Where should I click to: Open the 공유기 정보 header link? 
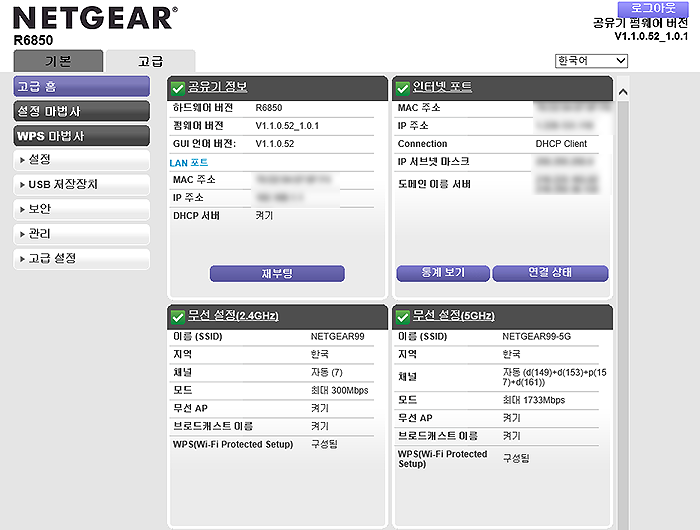pos(217,87)
